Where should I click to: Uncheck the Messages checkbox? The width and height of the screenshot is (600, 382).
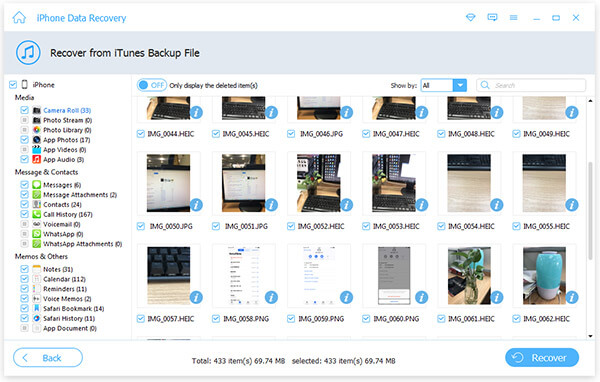24,184
